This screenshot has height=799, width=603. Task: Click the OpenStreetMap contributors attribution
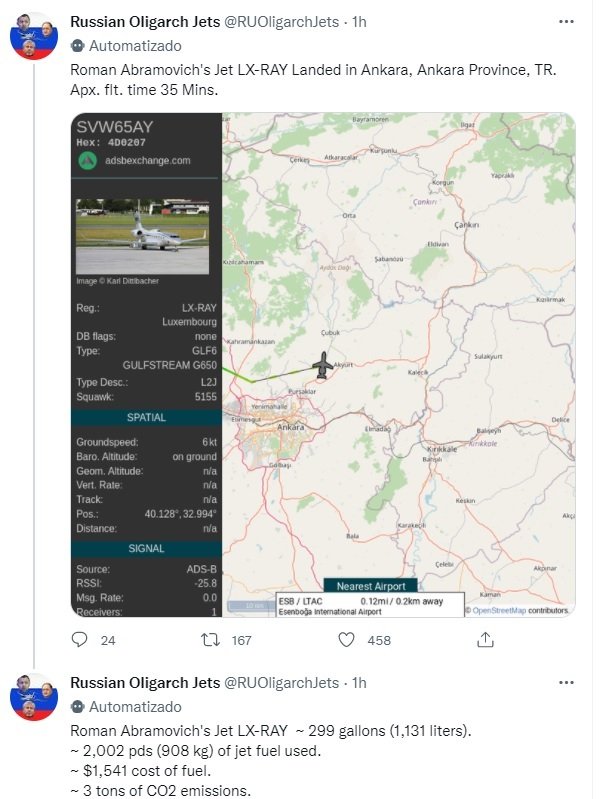pyautogui.click(x=520, y=610)
